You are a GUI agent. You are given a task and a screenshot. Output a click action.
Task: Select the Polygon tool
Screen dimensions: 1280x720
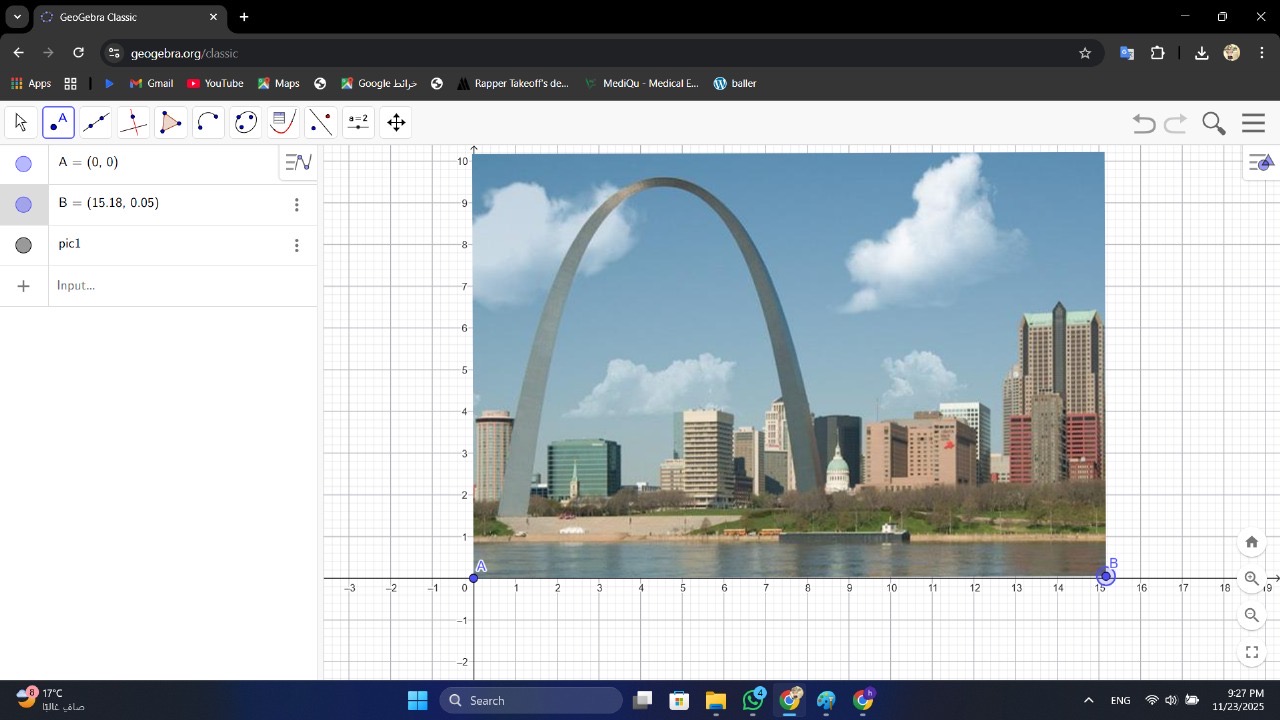click(171, 122)
